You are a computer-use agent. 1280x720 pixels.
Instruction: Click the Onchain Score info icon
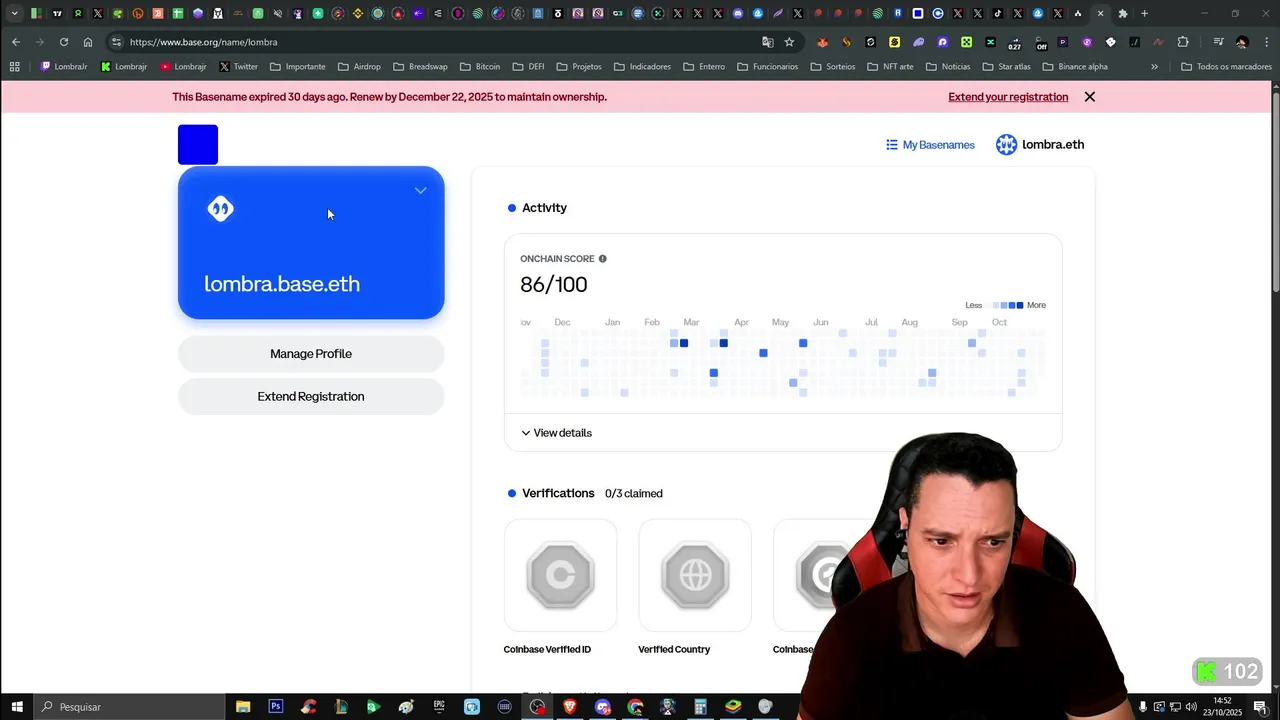coord(602,259)
